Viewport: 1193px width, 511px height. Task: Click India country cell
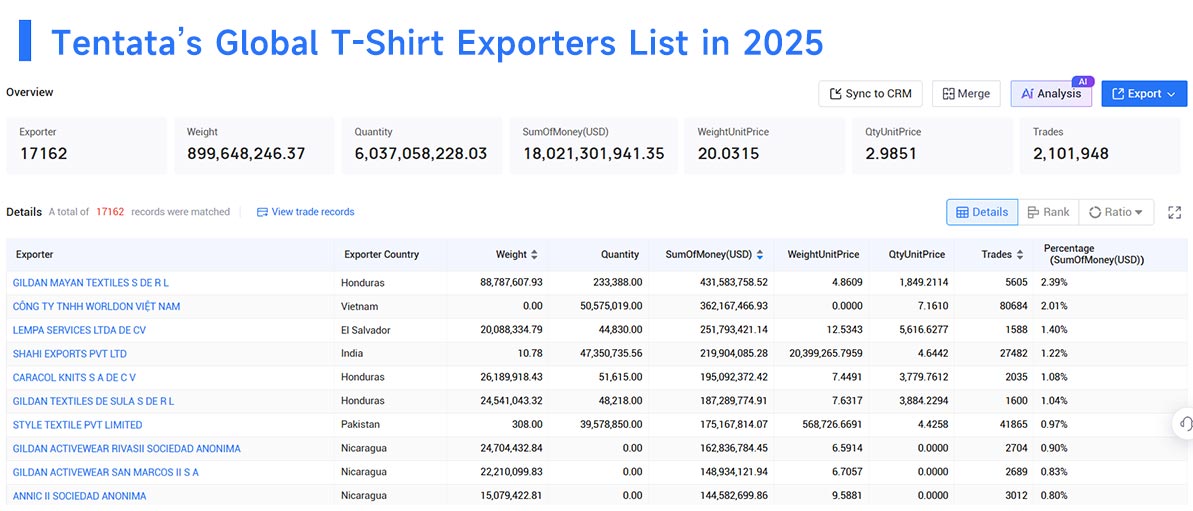(x=352, y=354)
